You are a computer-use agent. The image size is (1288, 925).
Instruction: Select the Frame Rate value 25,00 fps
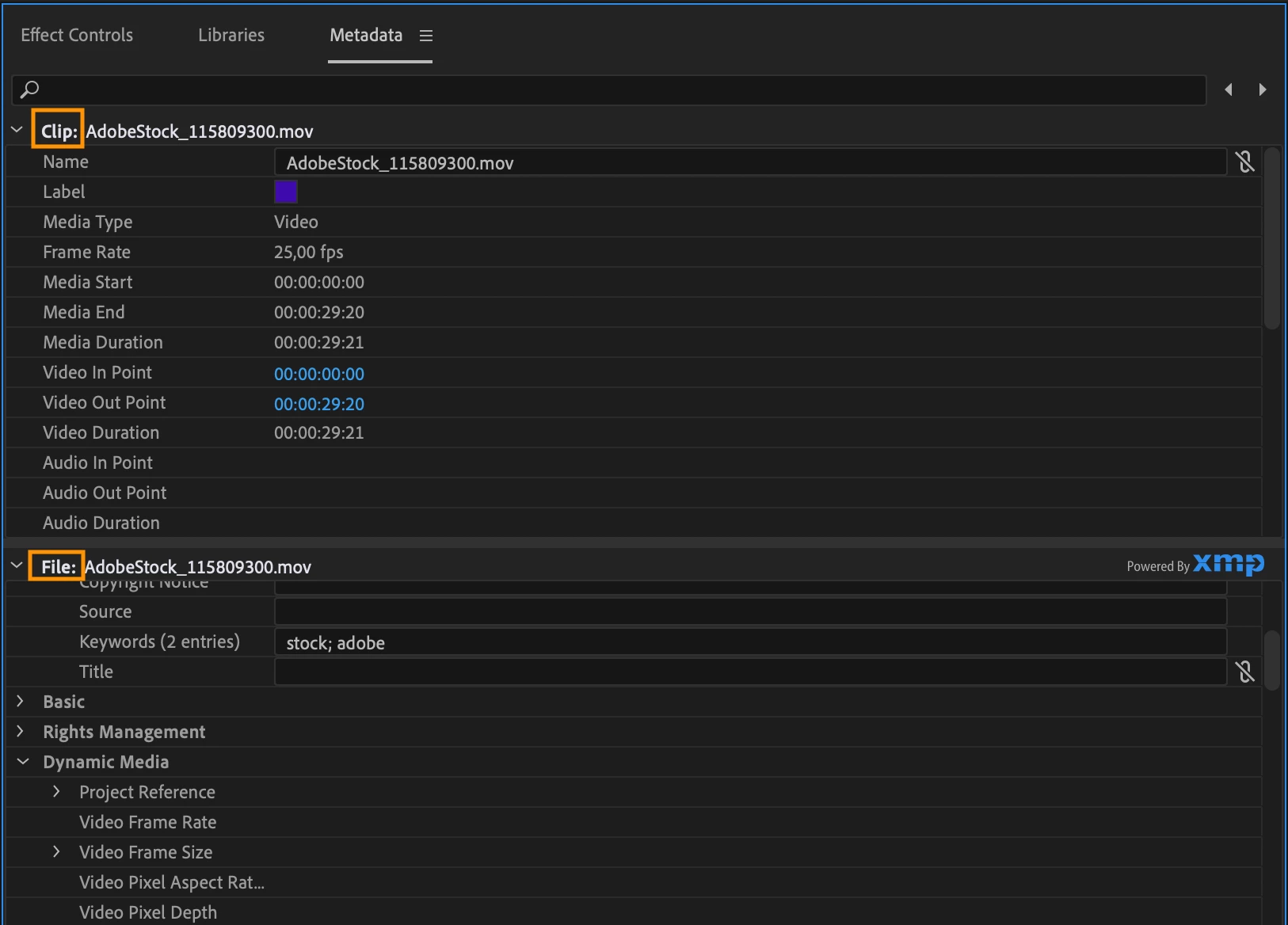(309, 252)
